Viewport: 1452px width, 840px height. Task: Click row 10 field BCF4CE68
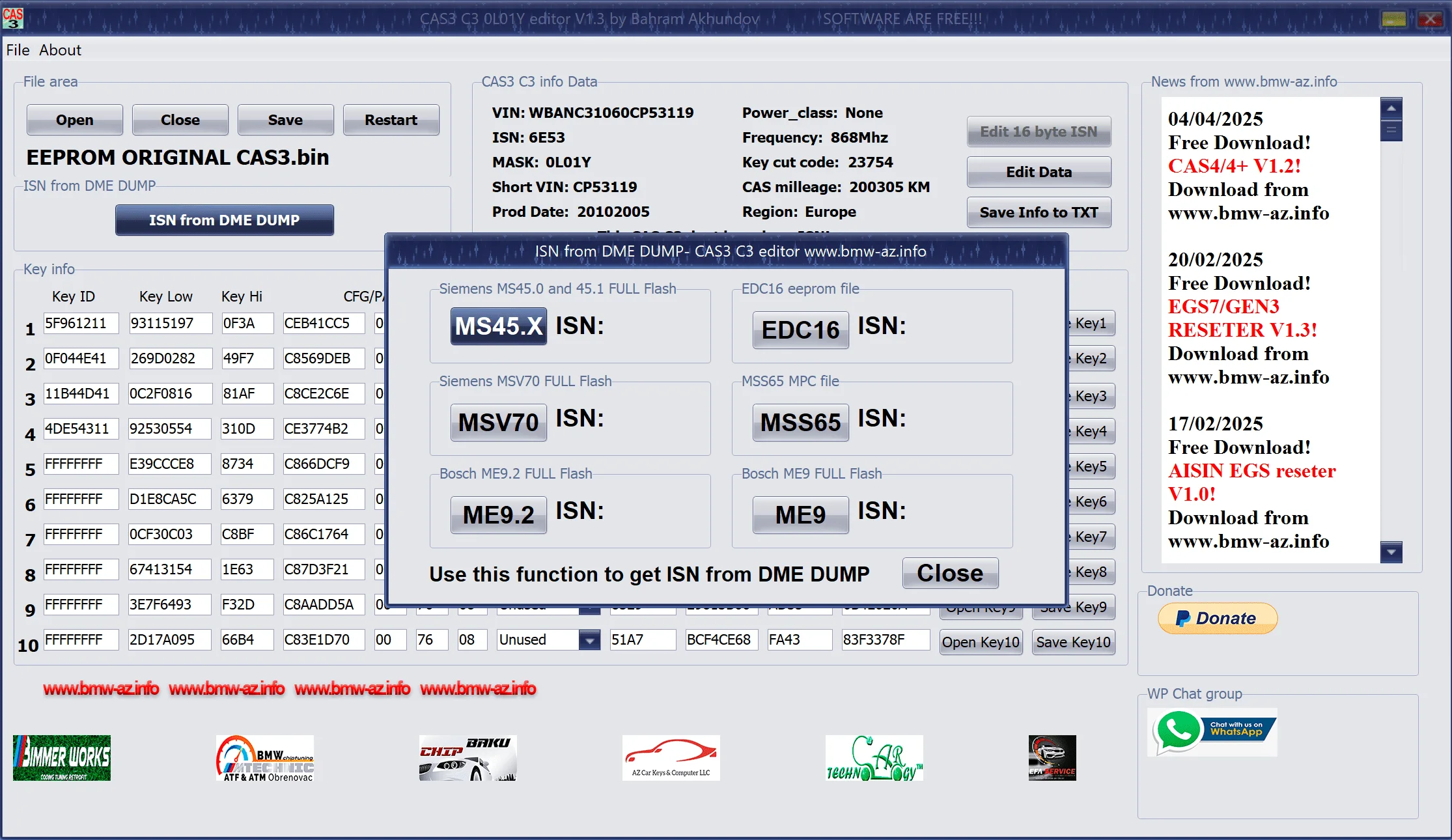tap(722, 639)
